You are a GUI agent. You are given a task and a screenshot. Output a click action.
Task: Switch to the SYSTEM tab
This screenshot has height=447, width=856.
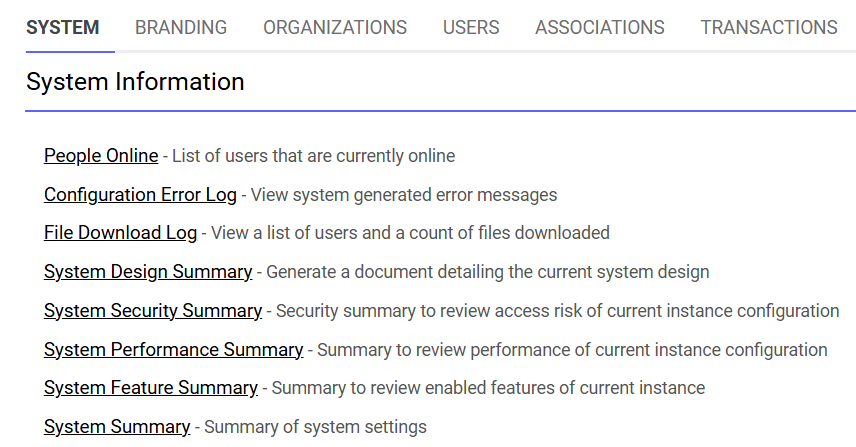click(63, 27)
